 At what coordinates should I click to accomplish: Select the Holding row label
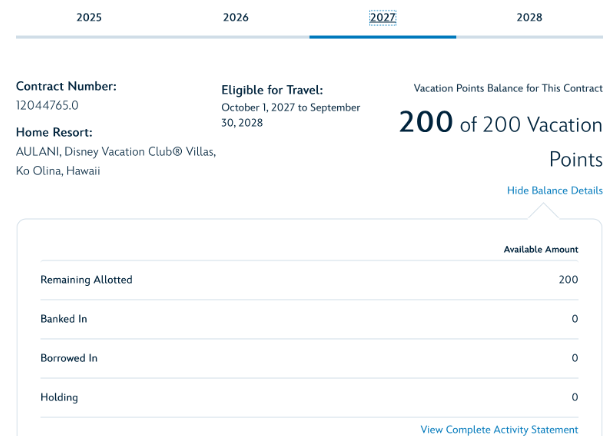(x=59, y=397)
